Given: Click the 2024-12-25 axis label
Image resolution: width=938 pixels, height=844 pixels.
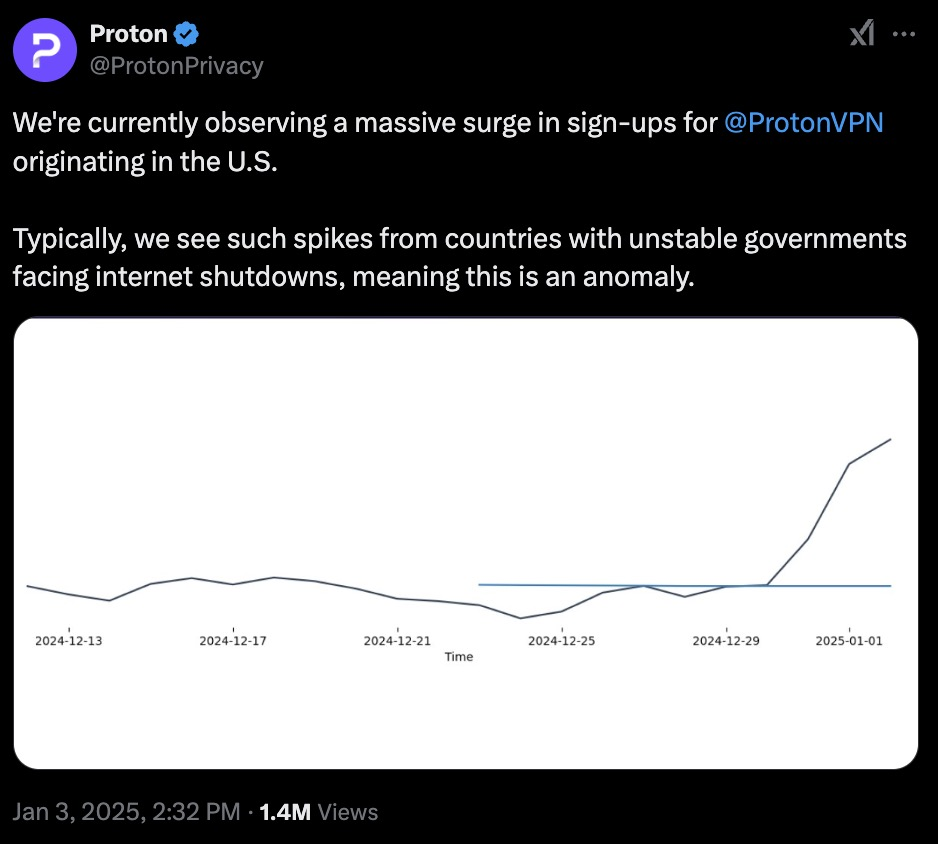Looking at the screenshot, I should (x=562, y=641).
